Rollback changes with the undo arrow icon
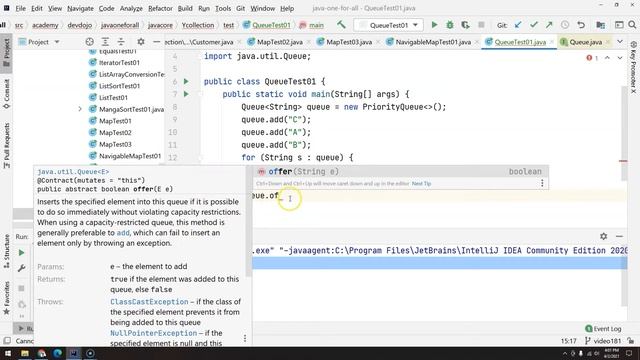The image size is (640, 360). click(x=581, y=25)
